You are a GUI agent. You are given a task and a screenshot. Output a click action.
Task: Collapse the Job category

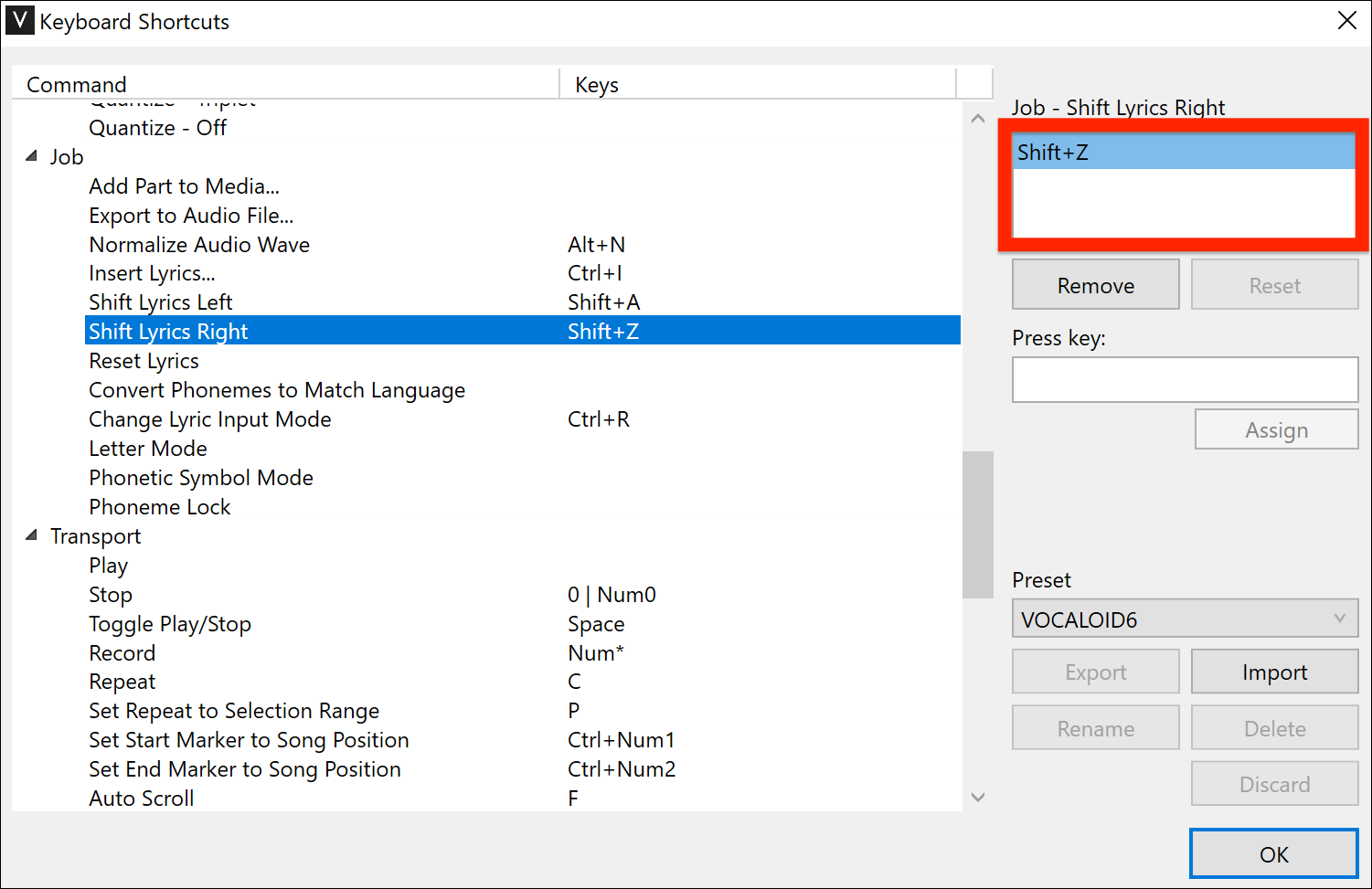click(31, 156)
